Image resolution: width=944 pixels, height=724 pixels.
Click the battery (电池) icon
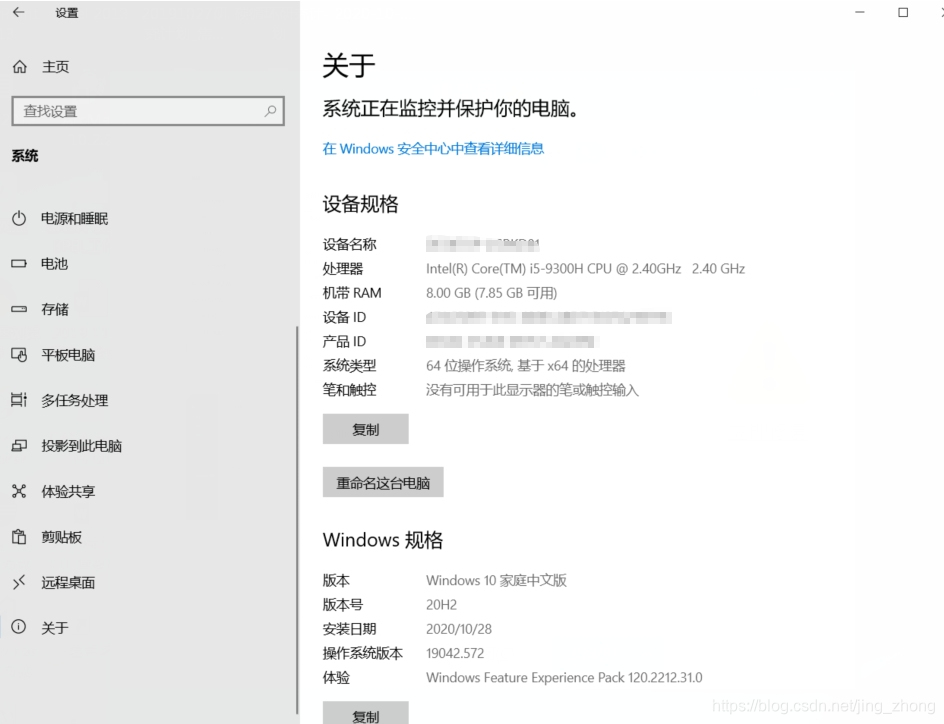point(19,264)
